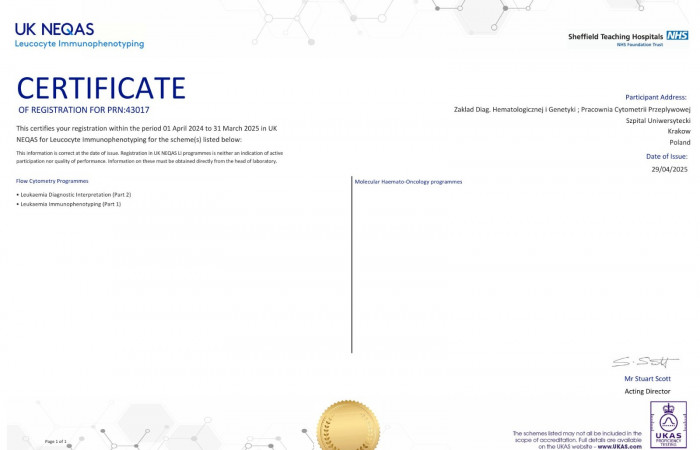The image size is (700, 450).
Task: Select the 'Poland' address line
Action: pos(679,142)
